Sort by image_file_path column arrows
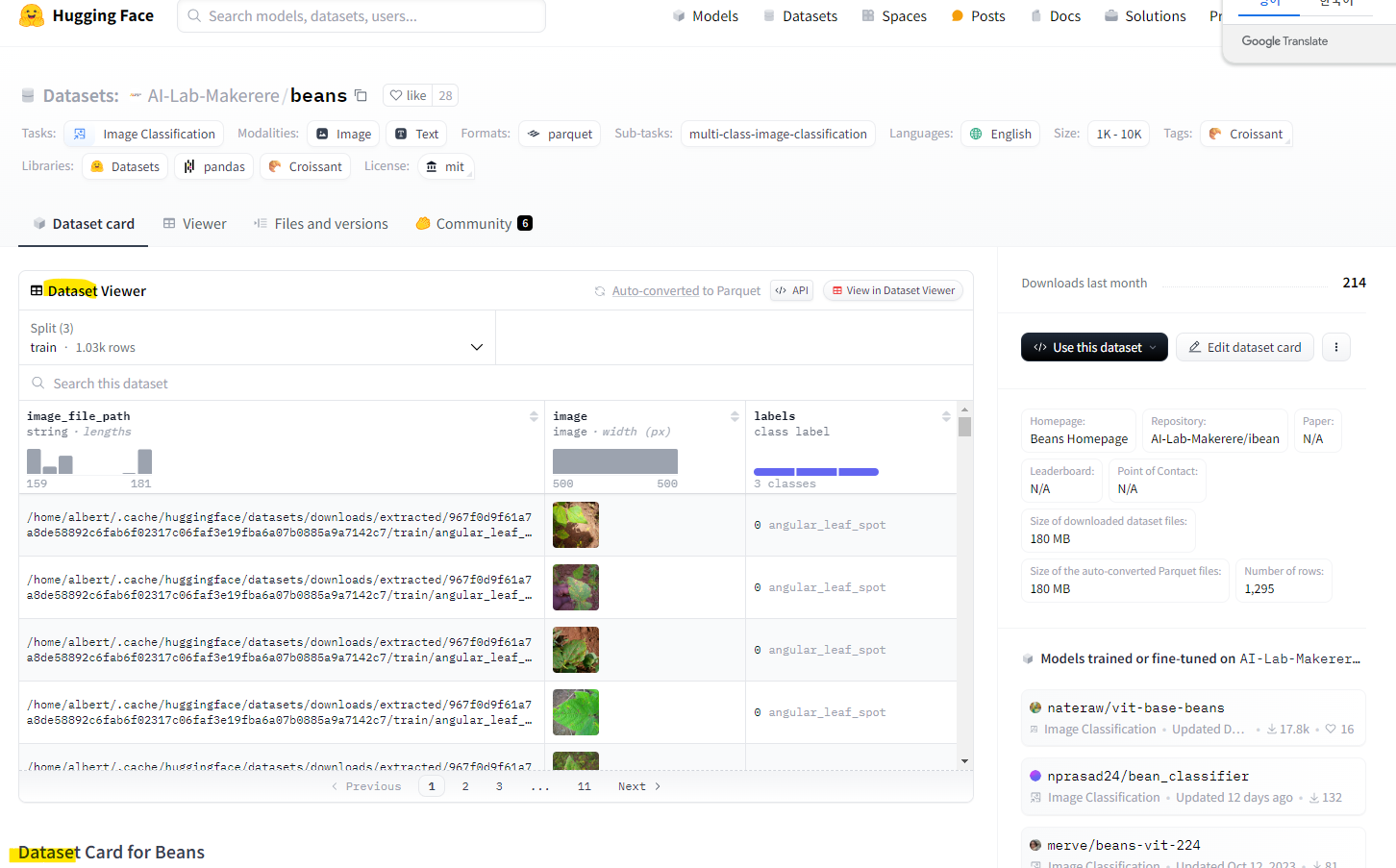This screenshot has width=1396, height=868. click(534, 416)
